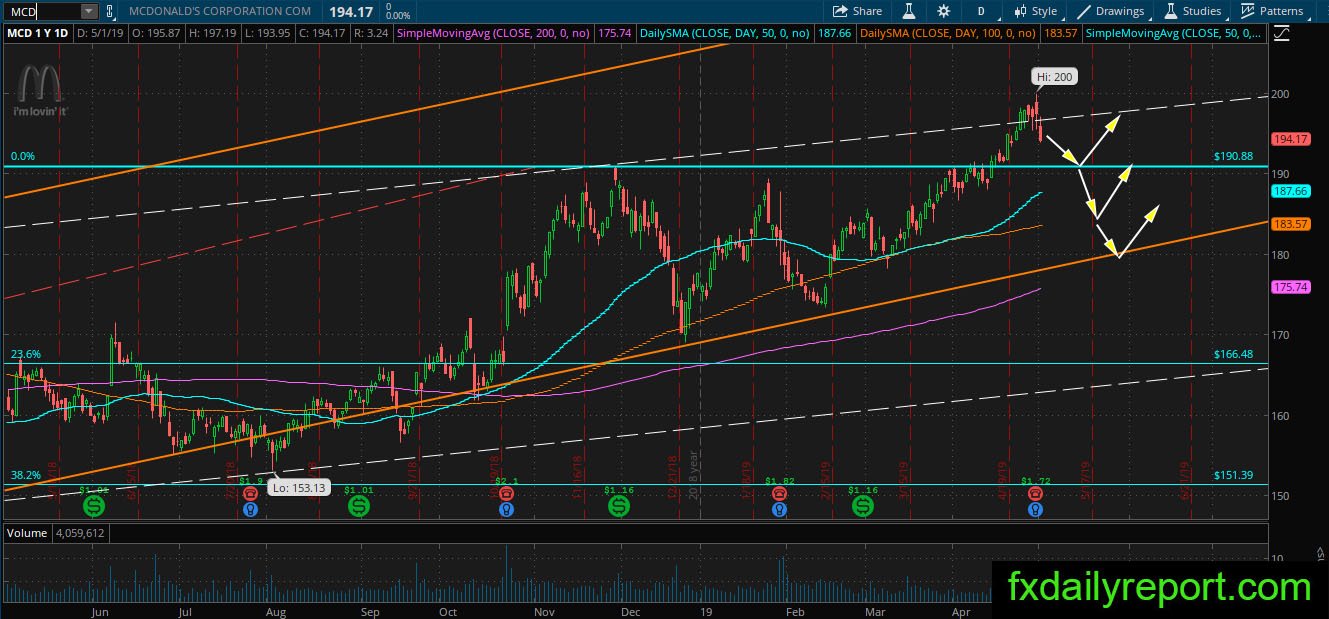Screen dimensions: 1329x619
Task: Click the April conference call bulb icon
Action: [1038, 509]
